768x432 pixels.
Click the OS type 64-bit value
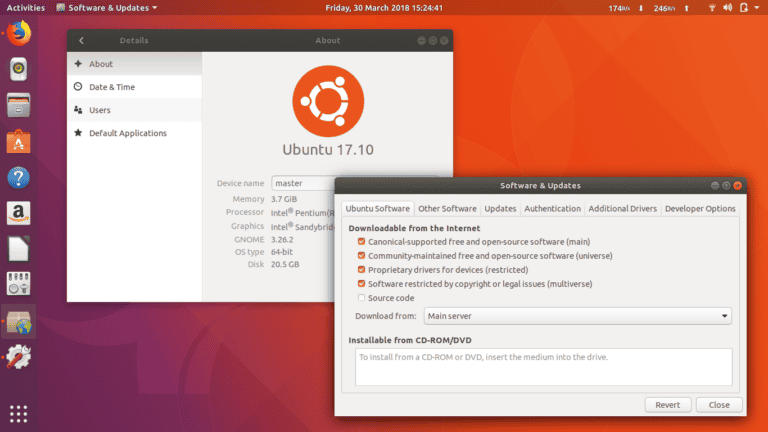[x=282, y=252]
